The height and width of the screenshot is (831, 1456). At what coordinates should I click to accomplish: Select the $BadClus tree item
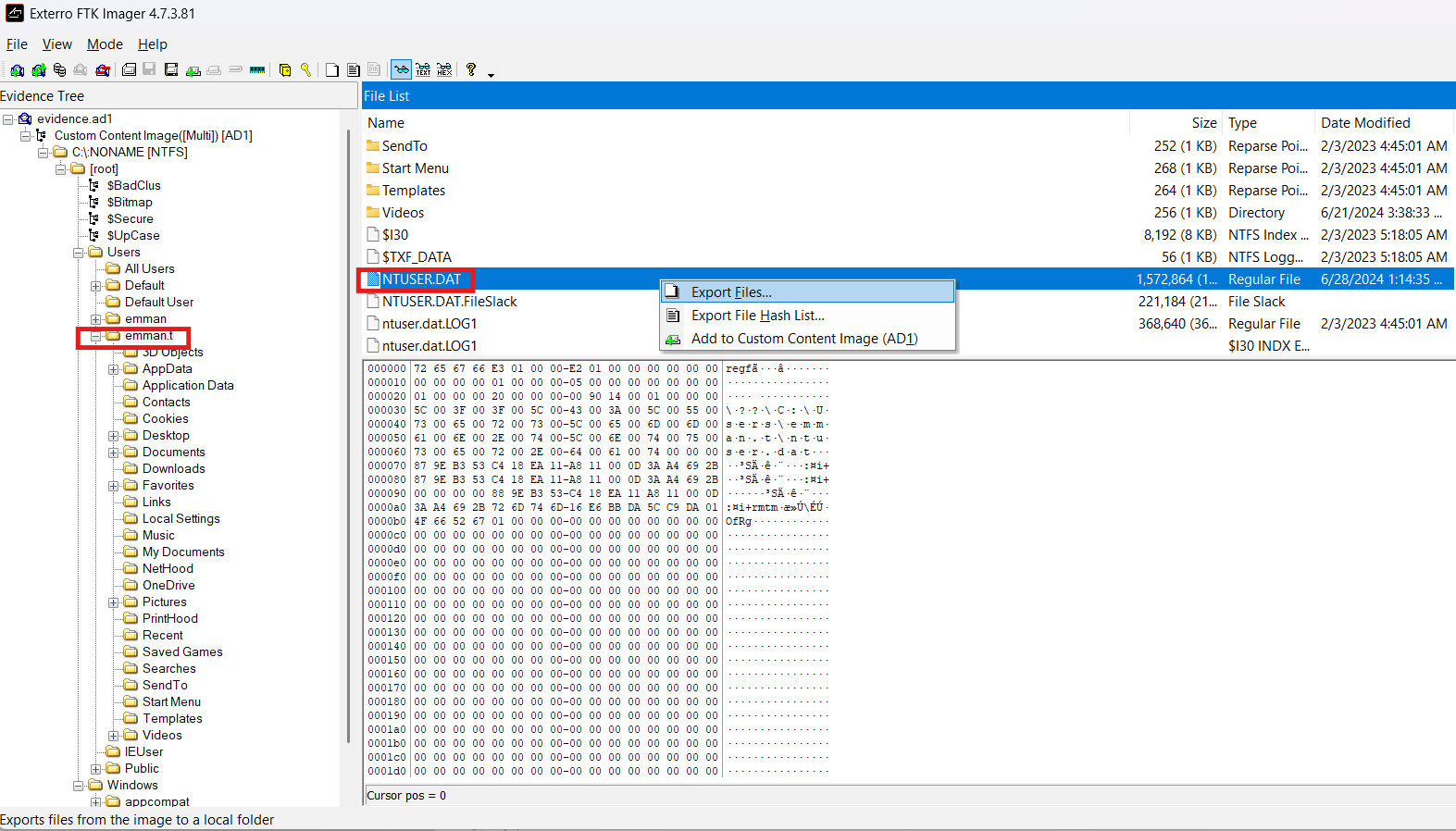click(x=133, y=185)
